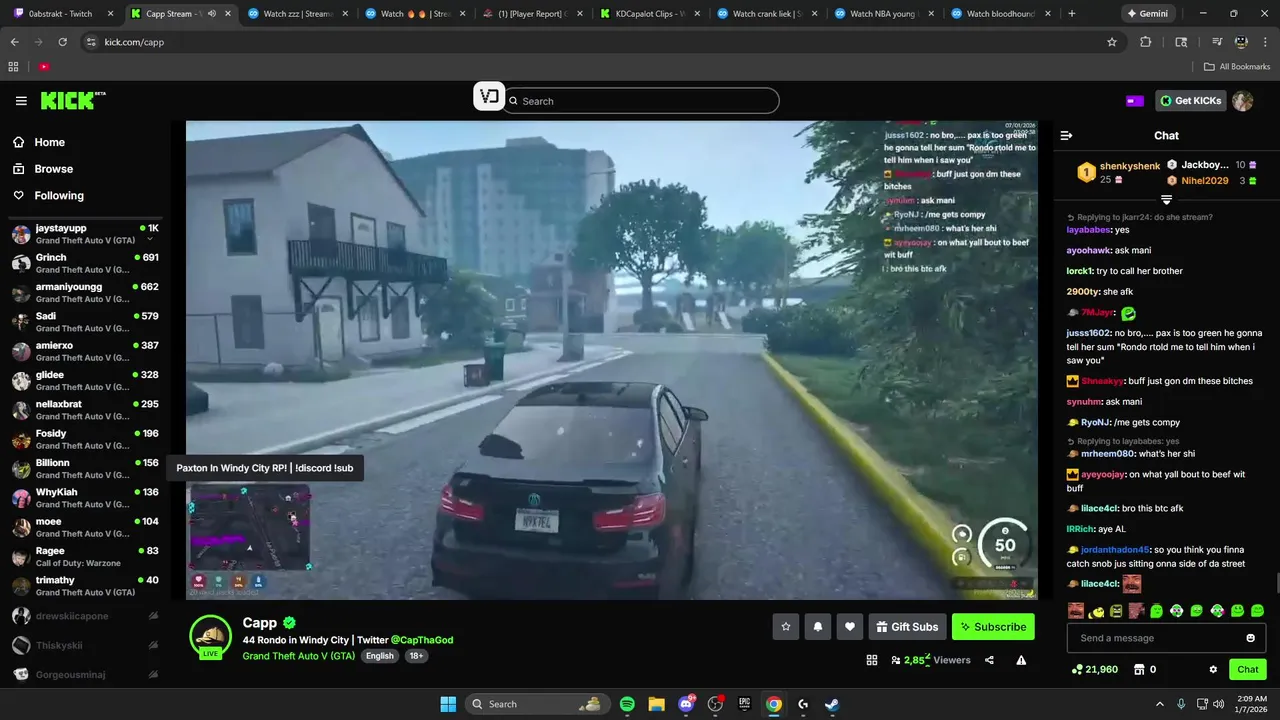Select the last green emote in quick row

(x=1257, y=611)
